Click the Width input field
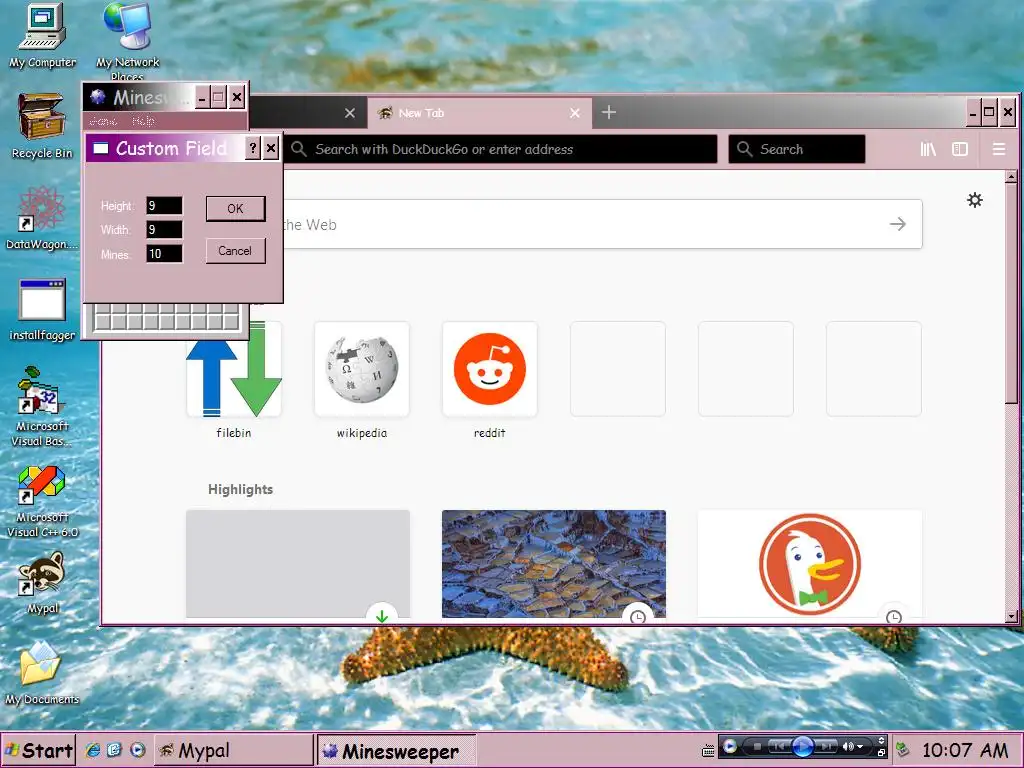 pos(164,229)
